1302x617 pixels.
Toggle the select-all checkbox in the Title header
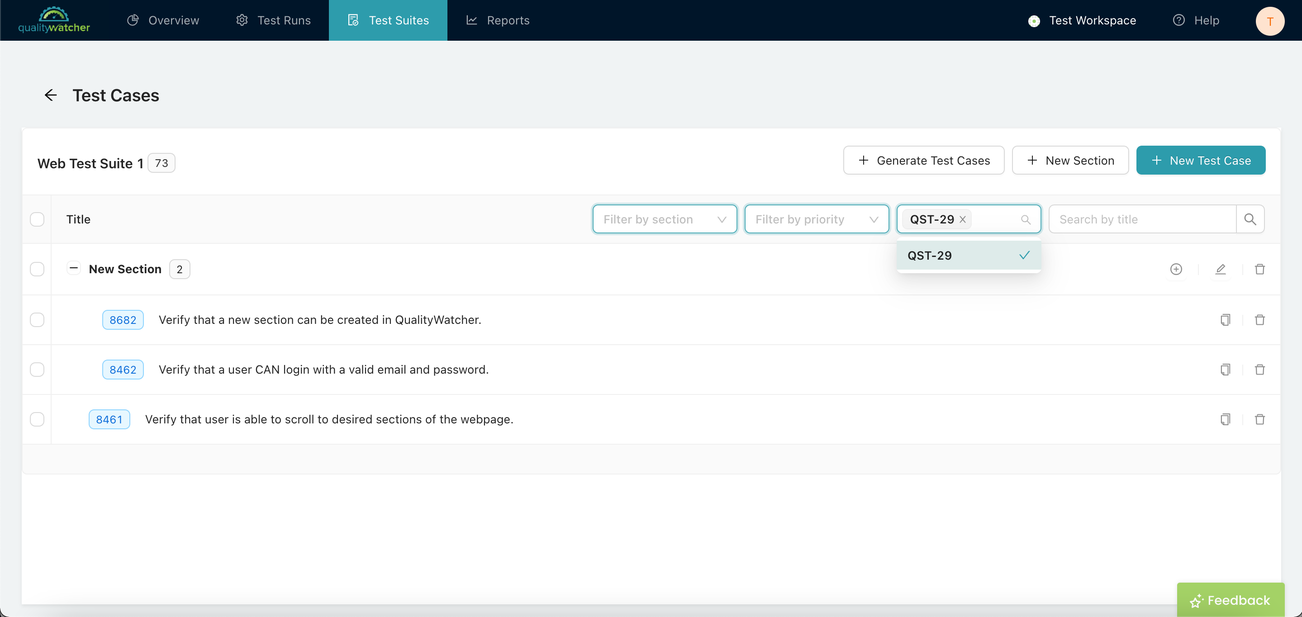37,219
